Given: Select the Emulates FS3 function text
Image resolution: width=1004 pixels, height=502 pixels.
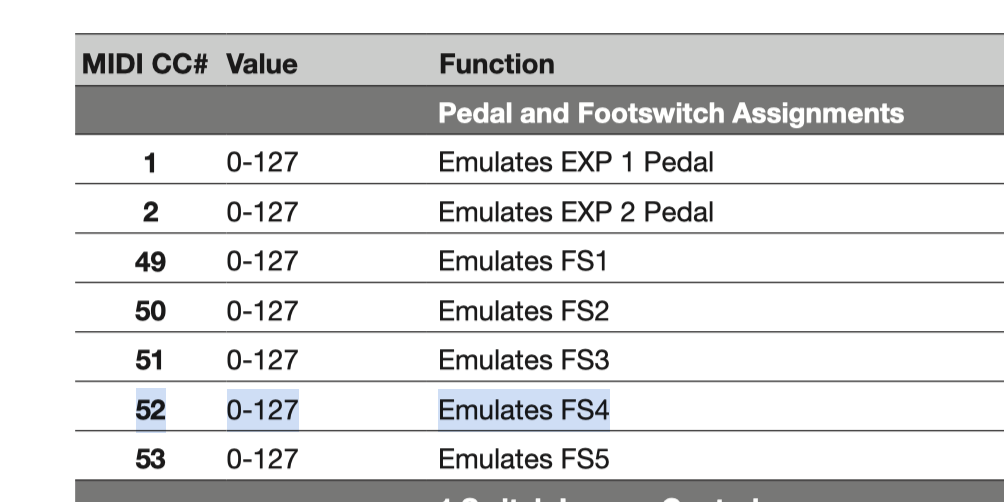Looking at the screenshot, I should click(x=523, y=360).
